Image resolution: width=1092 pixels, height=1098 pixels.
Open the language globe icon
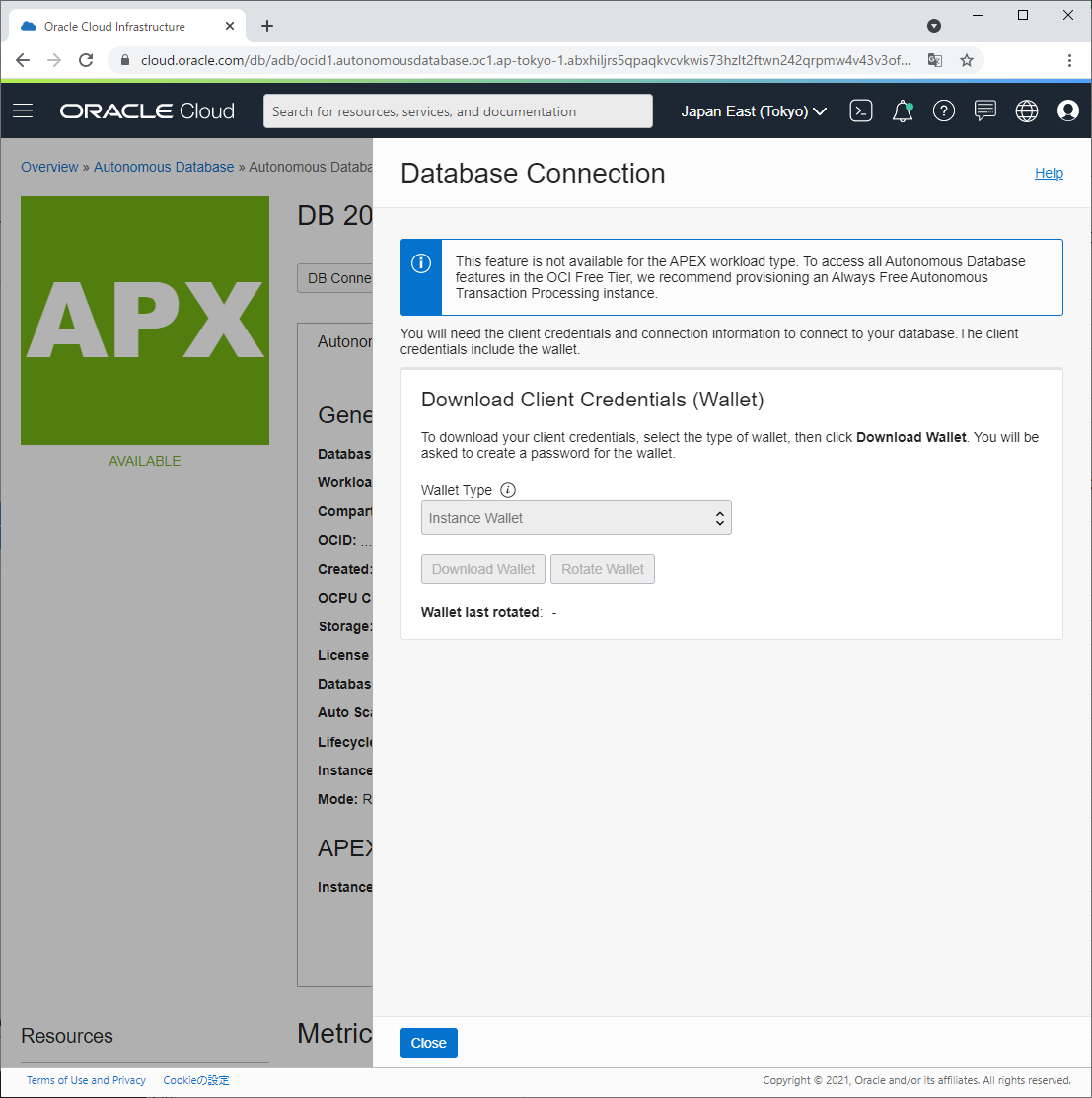tap(1026, 110)
